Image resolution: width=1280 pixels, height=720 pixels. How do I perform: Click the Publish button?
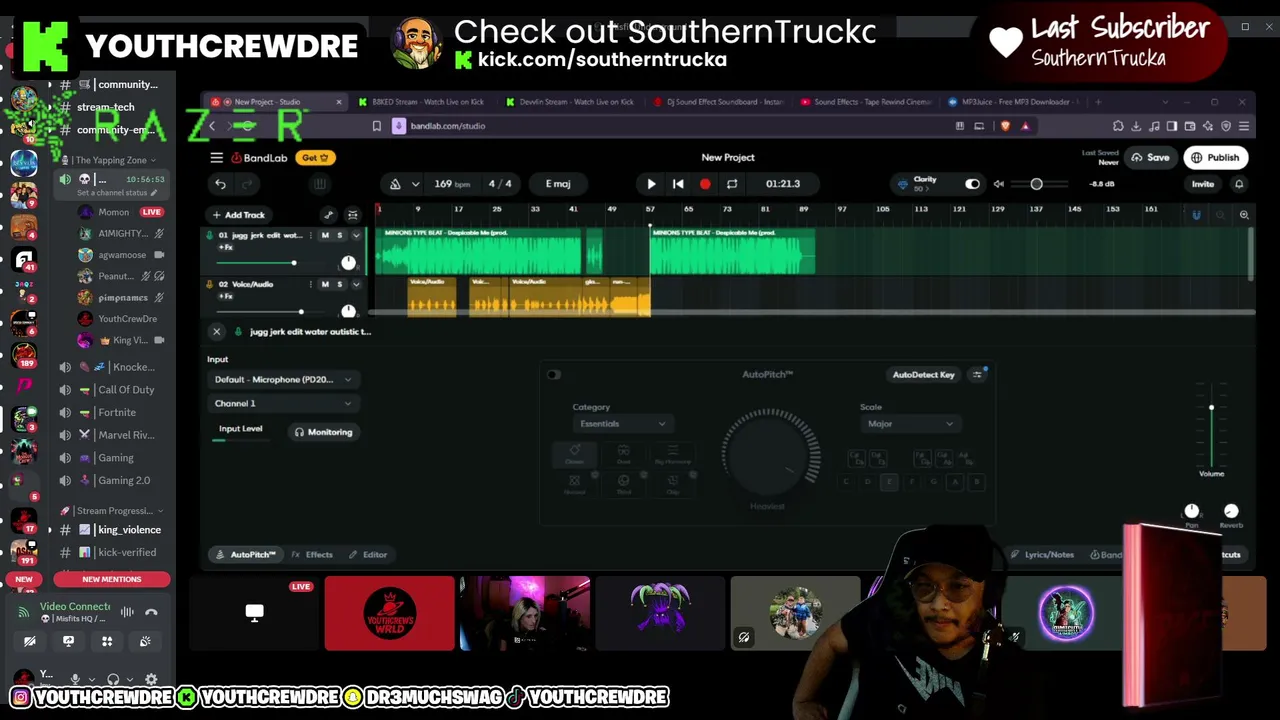pos(1215,157)
